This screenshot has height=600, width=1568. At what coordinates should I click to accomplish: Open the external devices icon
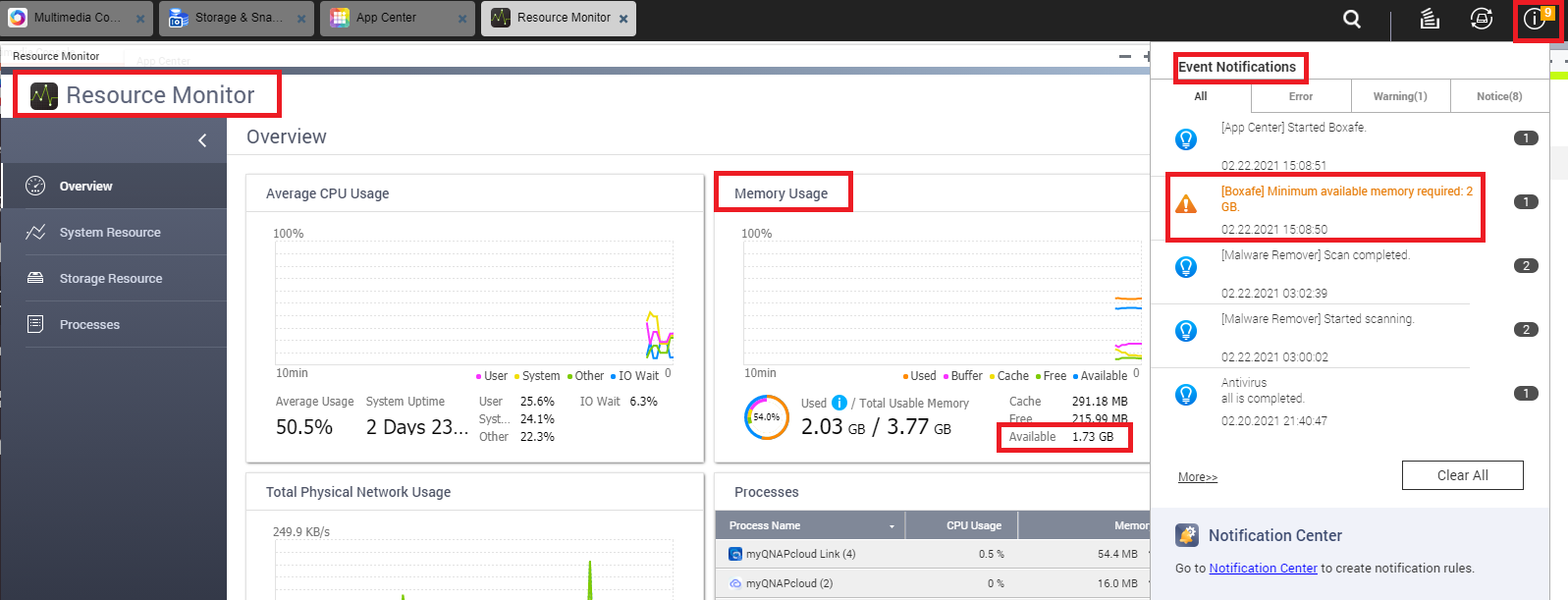point(1482,19)
